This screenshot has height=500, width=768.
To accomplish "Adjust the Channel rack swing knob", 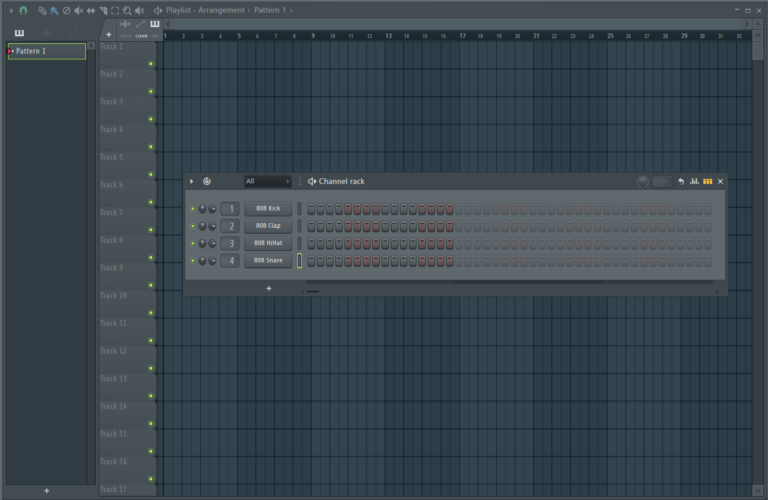I will (643, 182).
